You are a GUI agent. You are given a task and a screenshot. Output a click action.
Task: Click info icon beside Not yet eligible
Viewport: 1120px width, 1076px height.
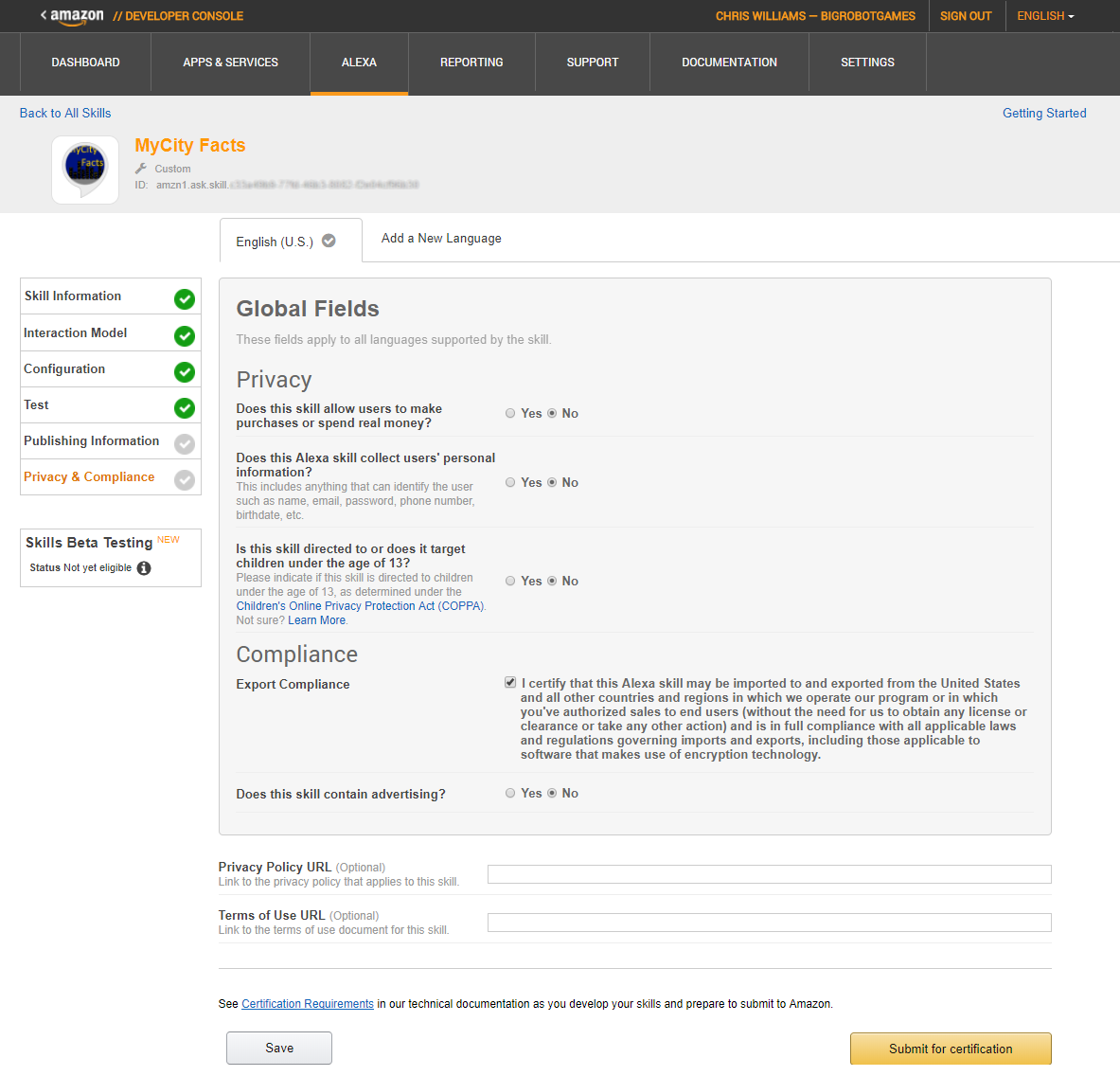coord(144,568)
